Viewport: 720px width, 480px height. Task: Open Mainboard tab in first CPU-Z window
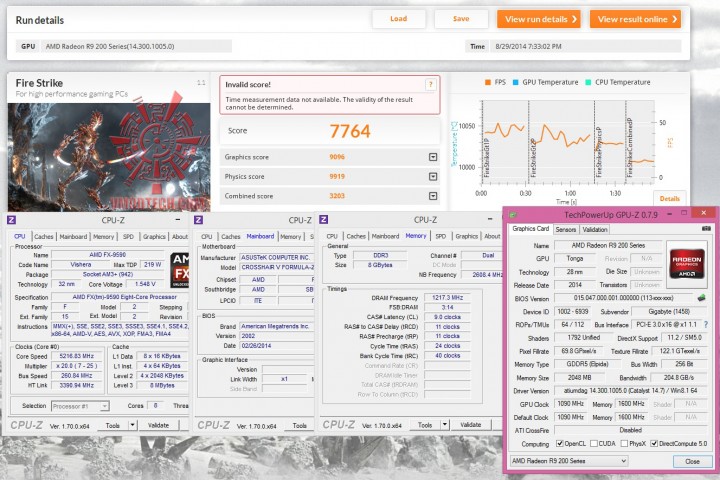73,237
